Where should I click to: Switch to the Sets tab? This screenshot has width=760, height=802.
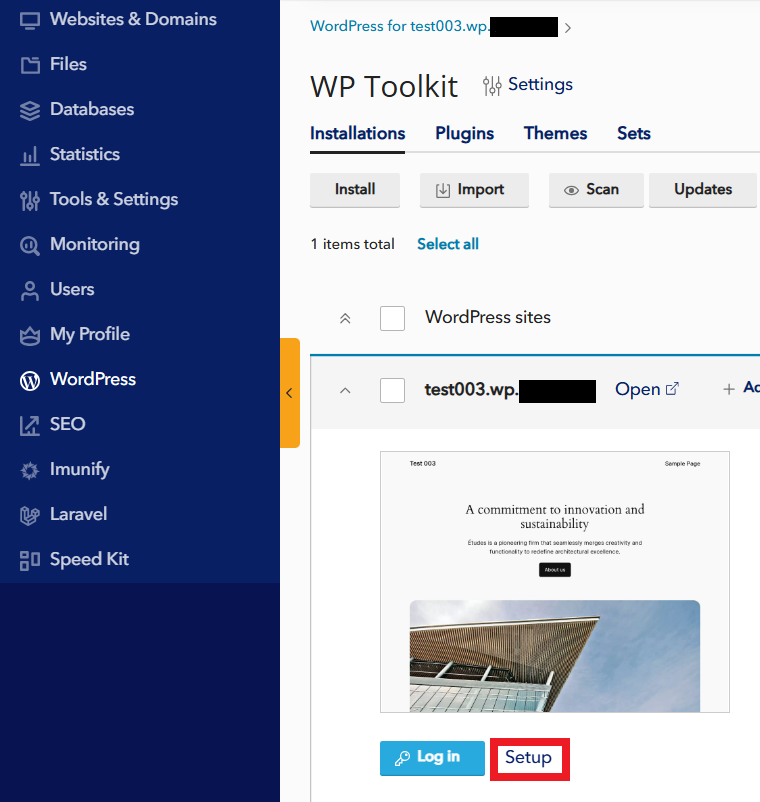click(634, 133)
